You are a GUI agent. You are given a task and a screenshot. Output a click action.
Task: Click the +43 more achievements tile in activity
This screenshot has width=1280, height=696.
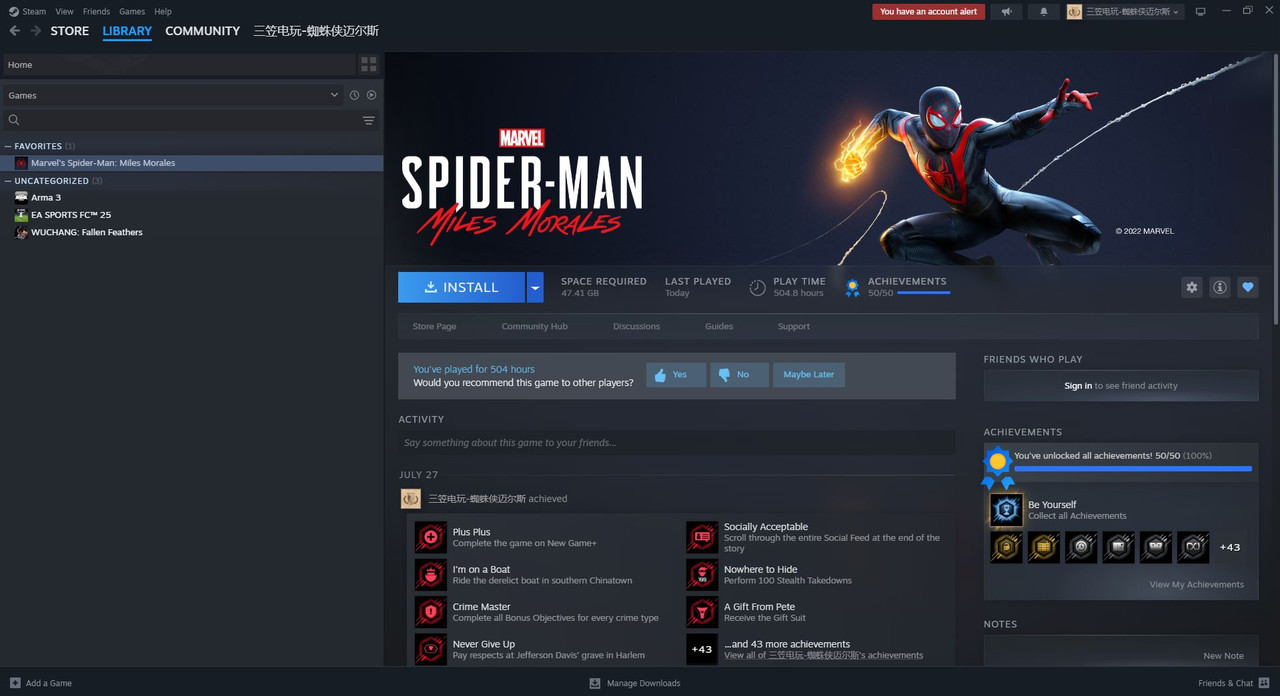[702, 649]
